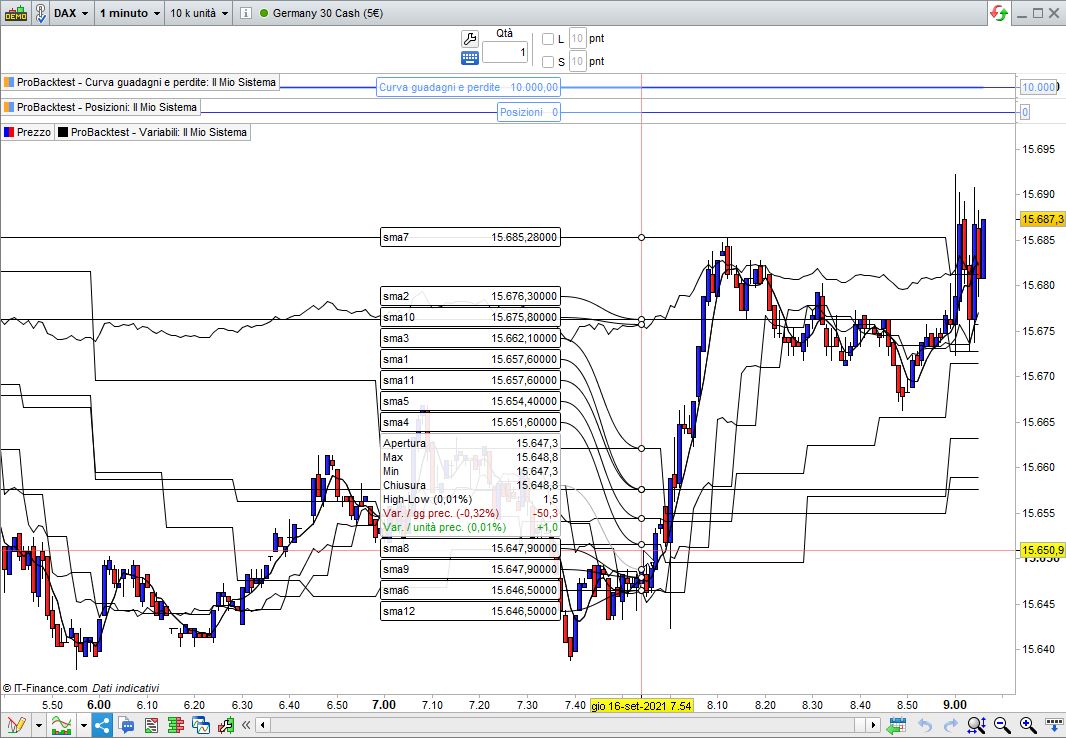
Task: Select the pencil drawing tool
Action: point(15,725)
